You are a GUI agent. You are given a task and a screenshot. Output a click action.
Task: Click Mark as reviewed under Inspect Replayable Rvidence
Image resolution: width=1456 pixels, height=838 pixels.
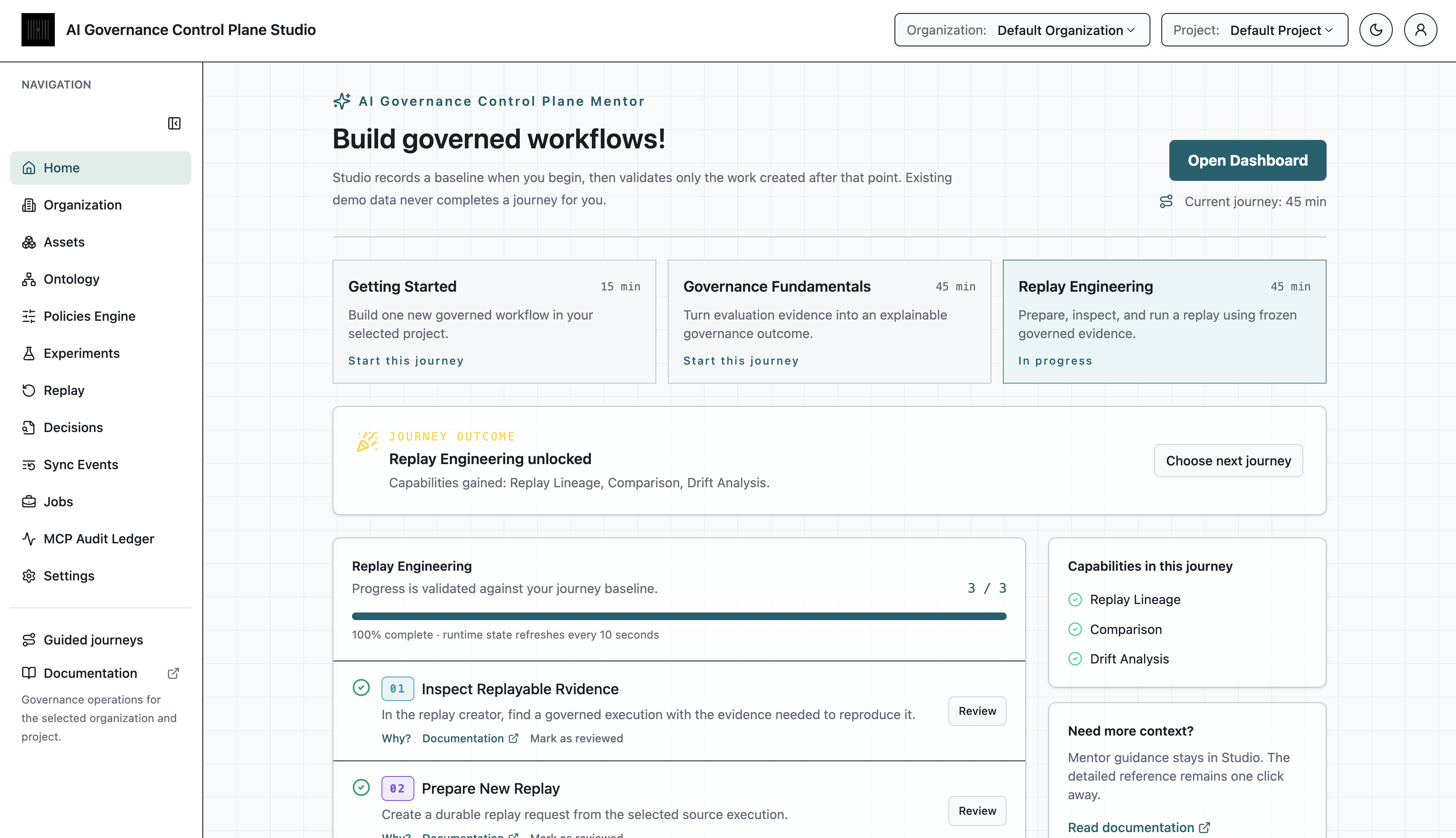[x=576, y=739]
